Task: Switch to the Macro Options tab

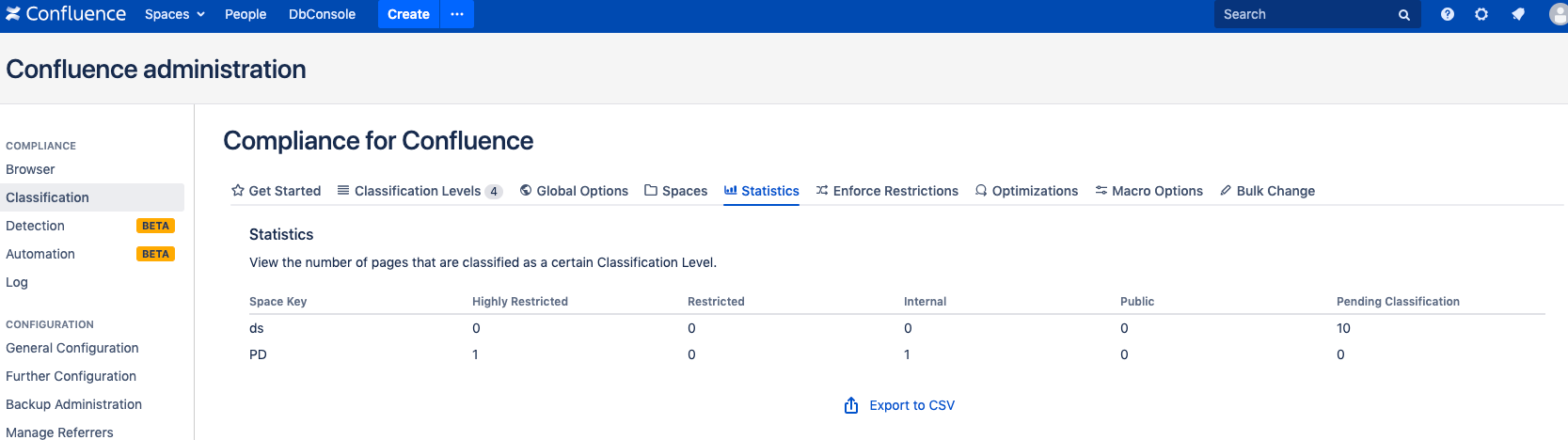Action: pyautogui.click(x=1149, y=191)
